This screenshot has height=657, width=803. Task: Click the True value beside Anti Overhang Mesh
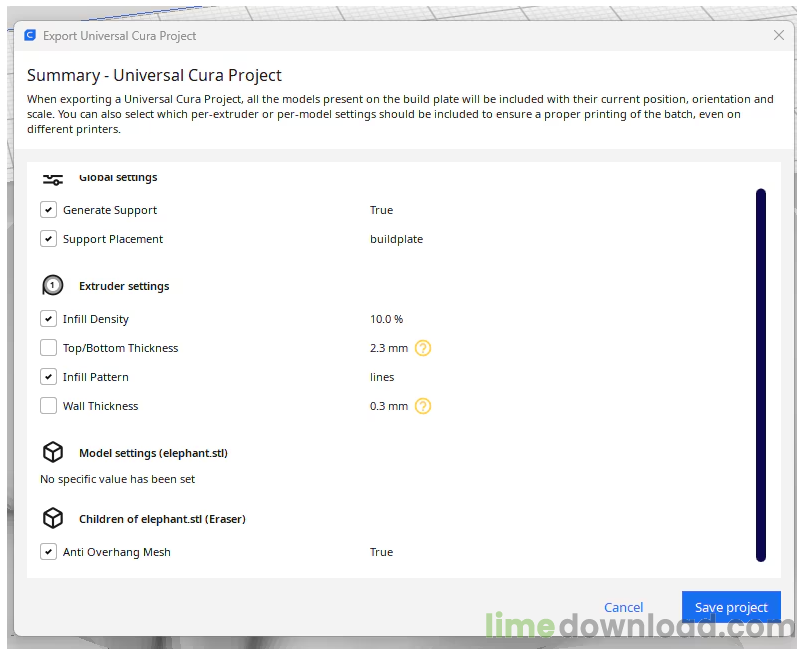pyautogui.click(x=382, y=552)
